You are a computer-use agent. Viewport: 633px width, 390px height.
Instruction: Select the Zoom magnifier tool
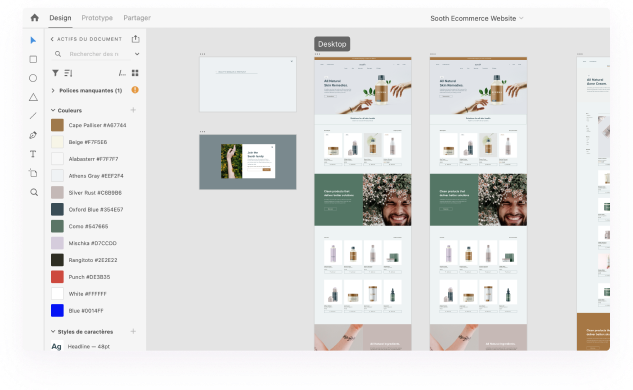(34, 192)
